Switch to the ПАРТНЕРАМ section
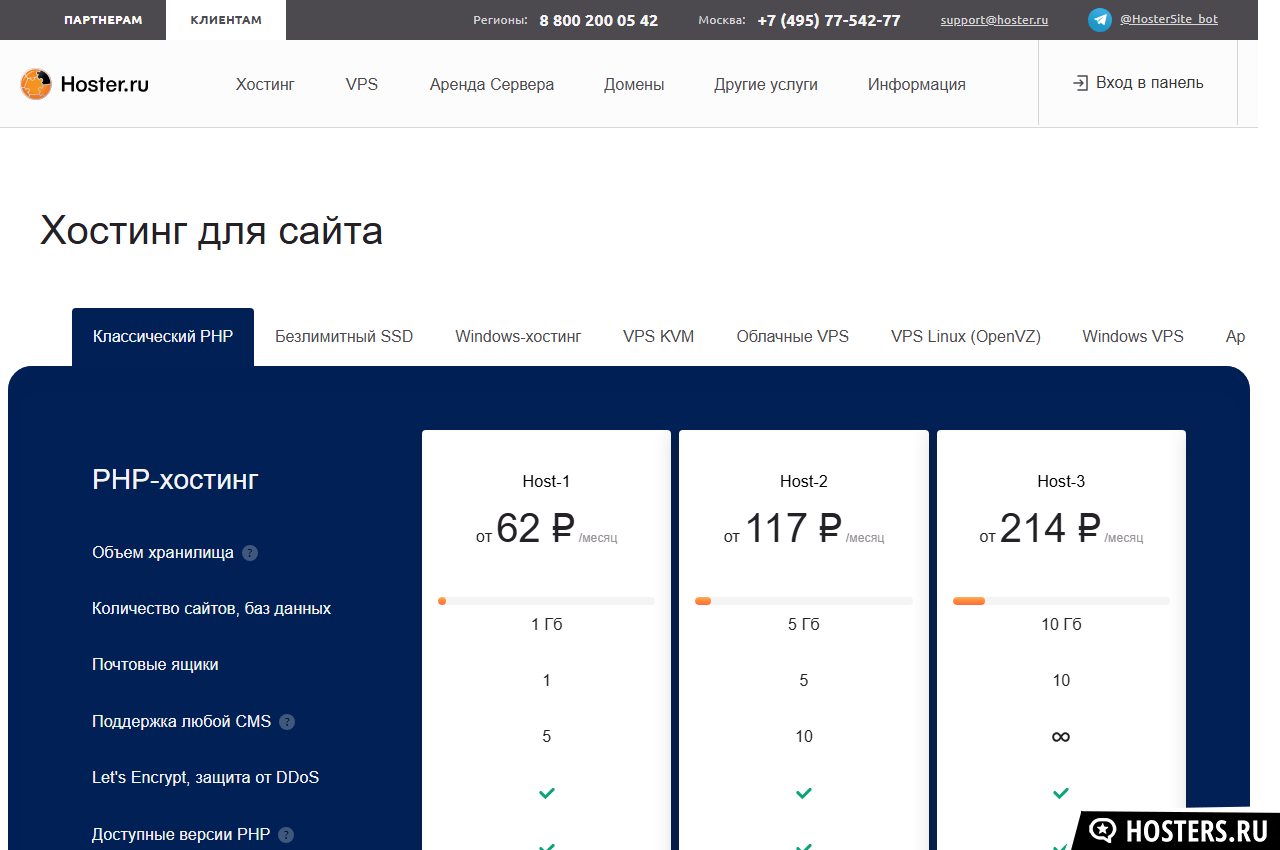 coord(103,20)
